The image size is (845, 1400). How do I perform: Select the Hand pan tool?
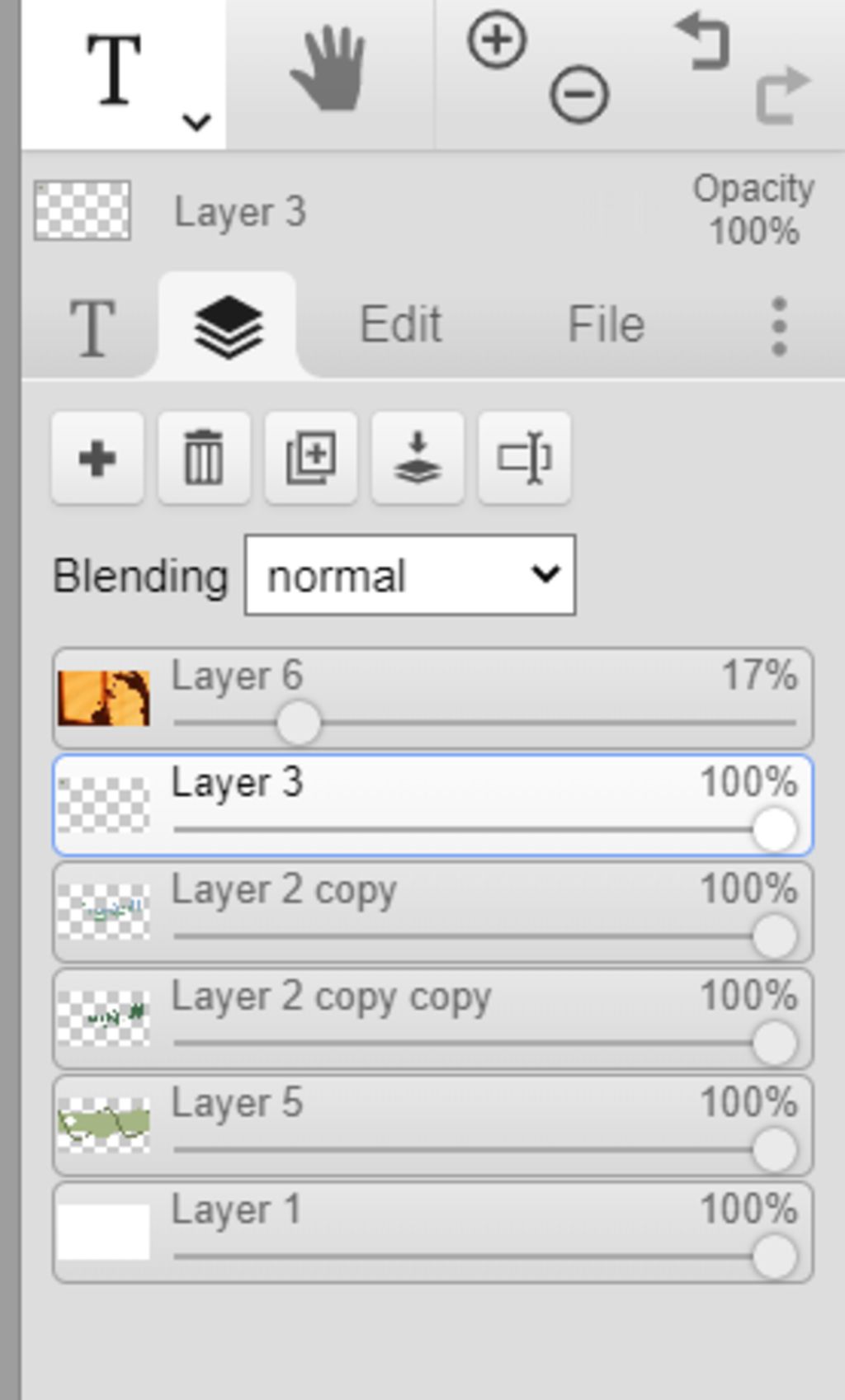coord(328,68)
